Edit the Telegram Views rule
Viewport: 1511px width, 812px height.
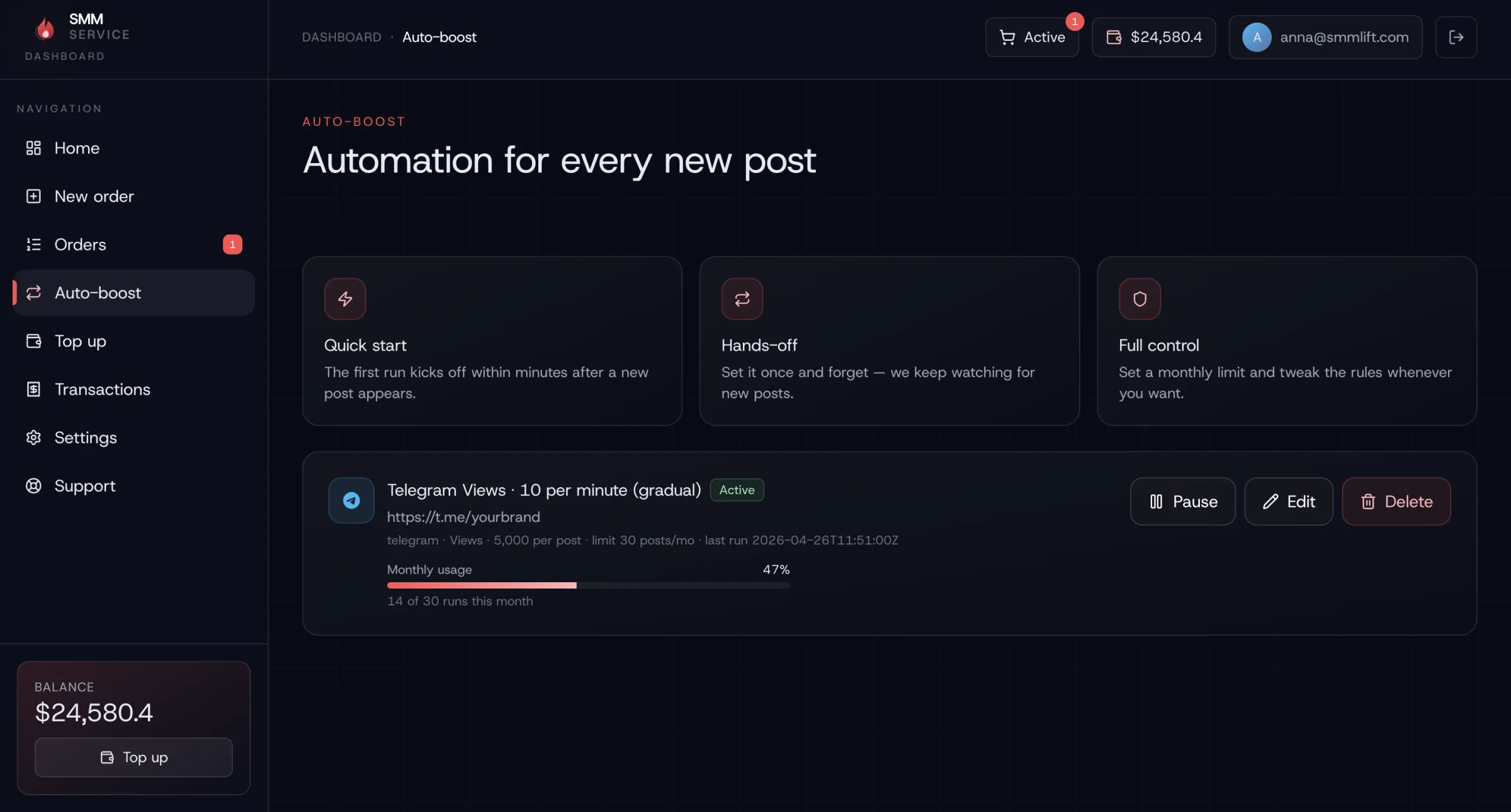[1288, 502]
